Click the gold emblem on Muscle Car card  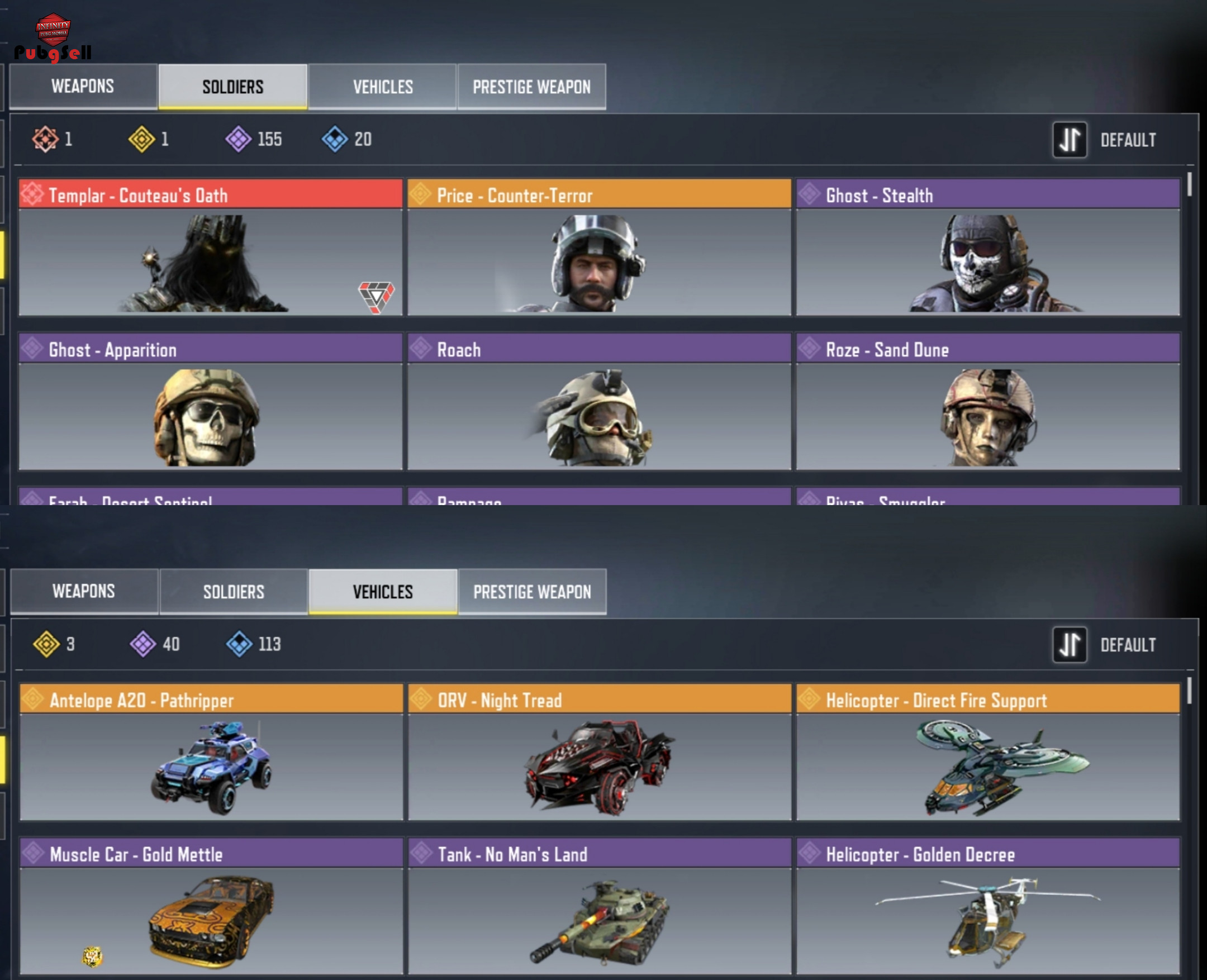[93, 957]
